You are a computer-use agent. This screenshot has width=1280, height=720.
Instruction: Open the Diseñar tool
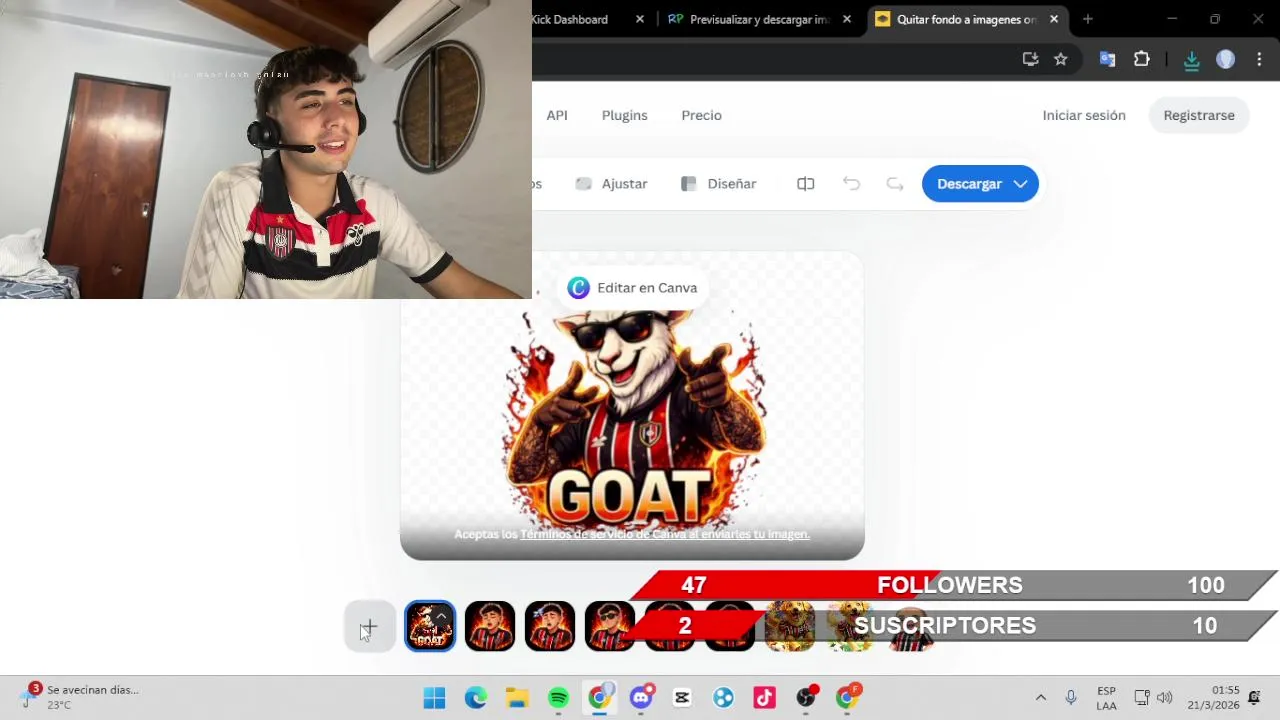(x=718, y=184)
